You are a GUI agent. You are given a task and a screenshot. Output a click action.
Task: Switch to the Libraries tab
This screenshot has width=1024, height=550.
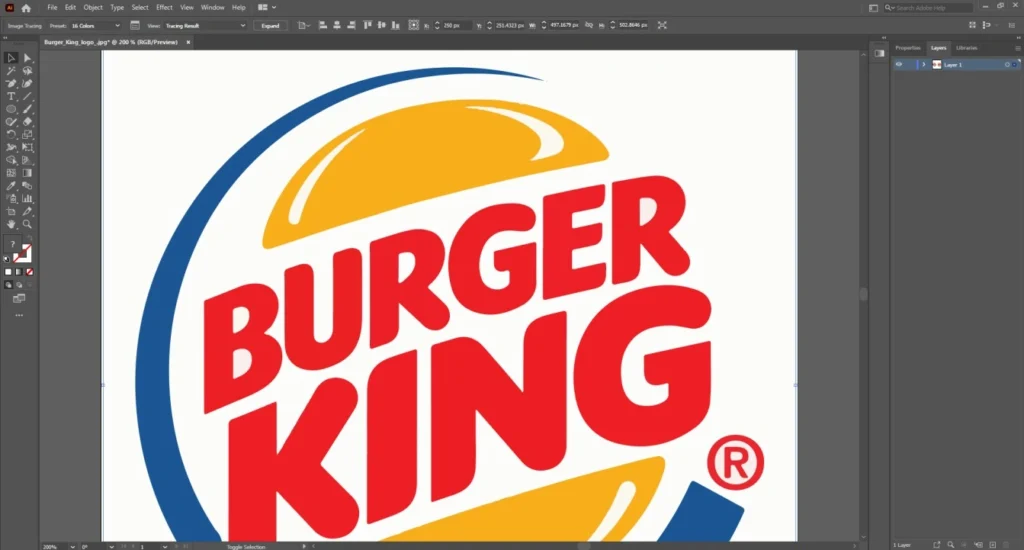pos(967,48)
